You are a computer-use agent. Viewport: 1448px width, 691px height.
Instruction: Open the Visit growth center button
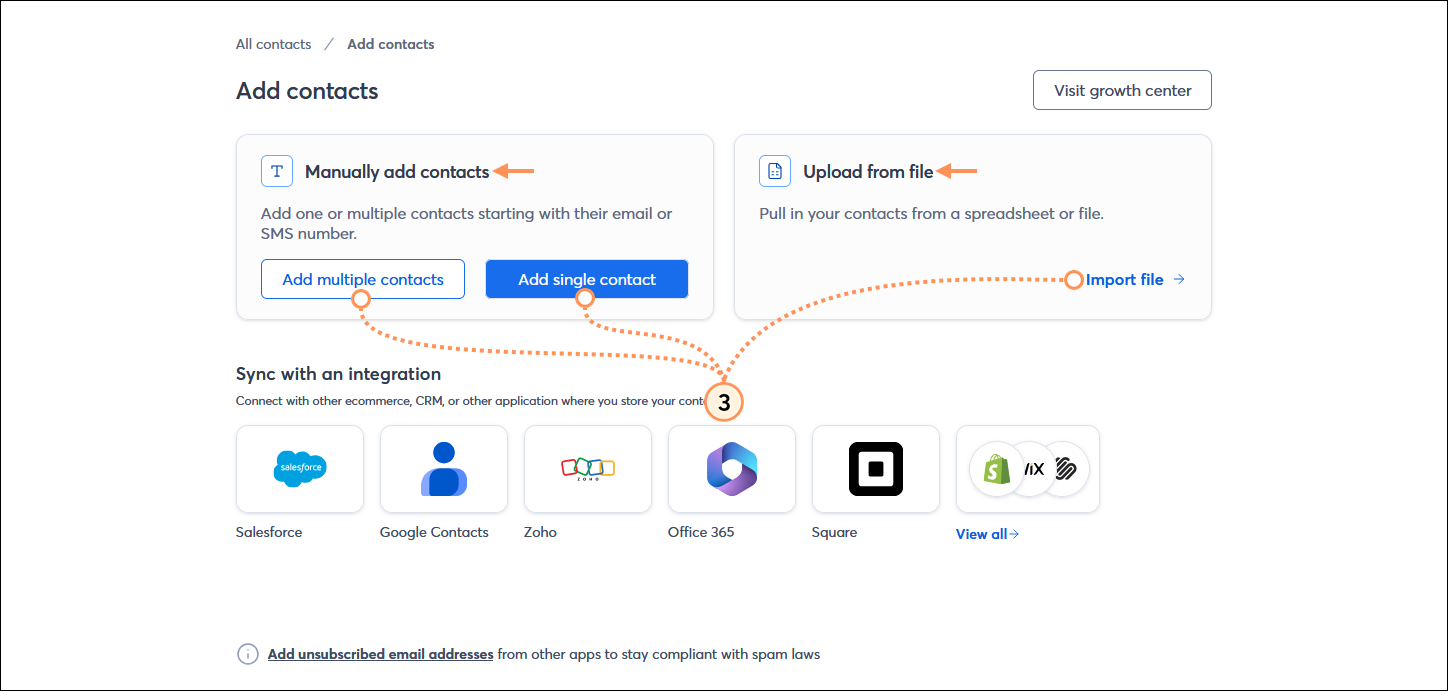[1122, 90]
